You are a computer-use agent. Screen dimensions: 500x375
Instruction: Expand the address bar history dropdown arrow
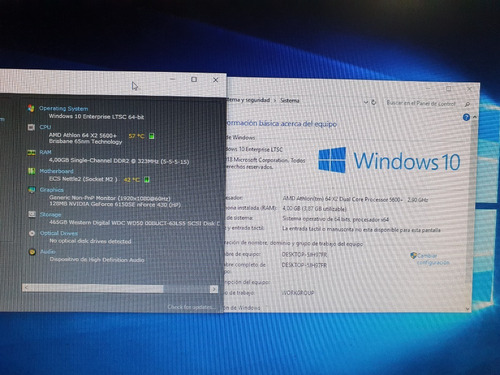(x=366, y=102)
